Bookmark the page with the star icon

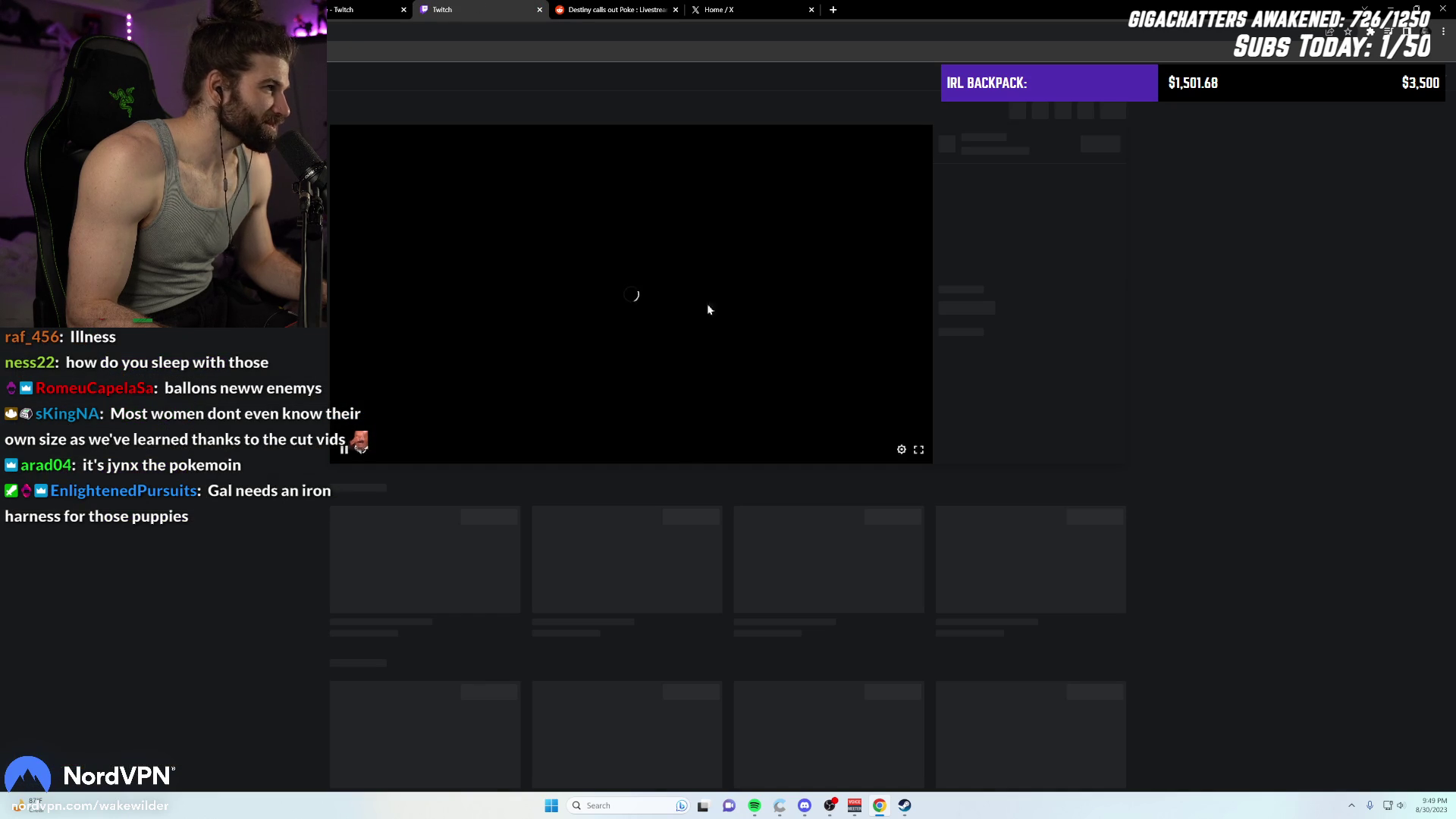(x=1348, y=32)
